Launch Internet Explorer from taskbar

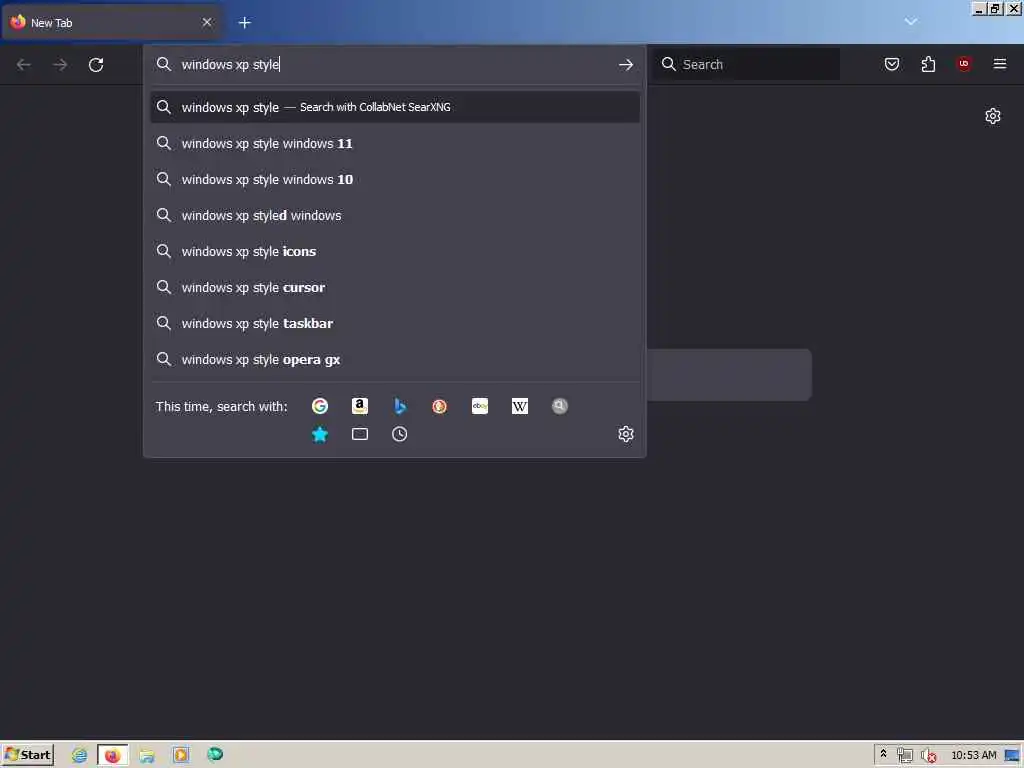point(79,755)
